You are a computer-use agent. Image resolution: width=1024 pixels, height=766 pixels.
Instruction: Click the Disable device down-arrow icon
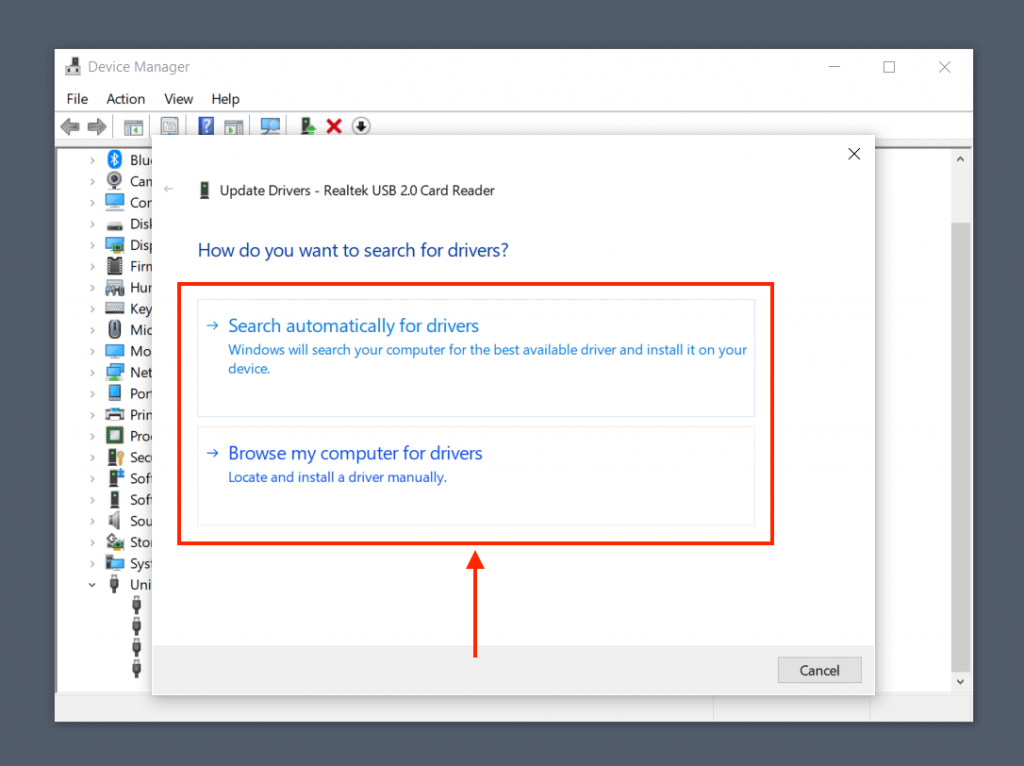361,126
